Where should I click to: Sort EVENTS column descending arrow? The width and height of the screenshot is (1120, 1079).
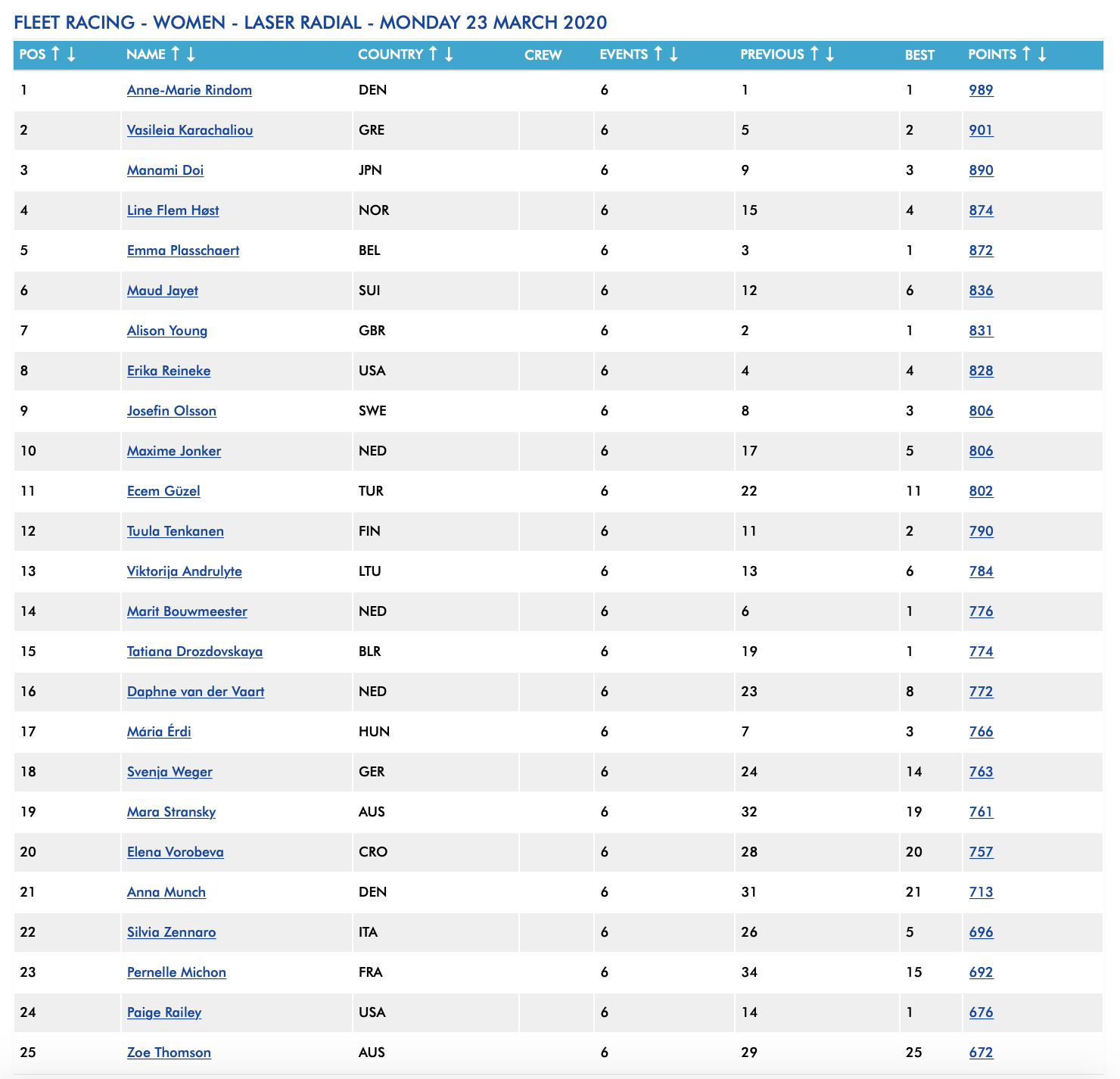tap(674, 54)
